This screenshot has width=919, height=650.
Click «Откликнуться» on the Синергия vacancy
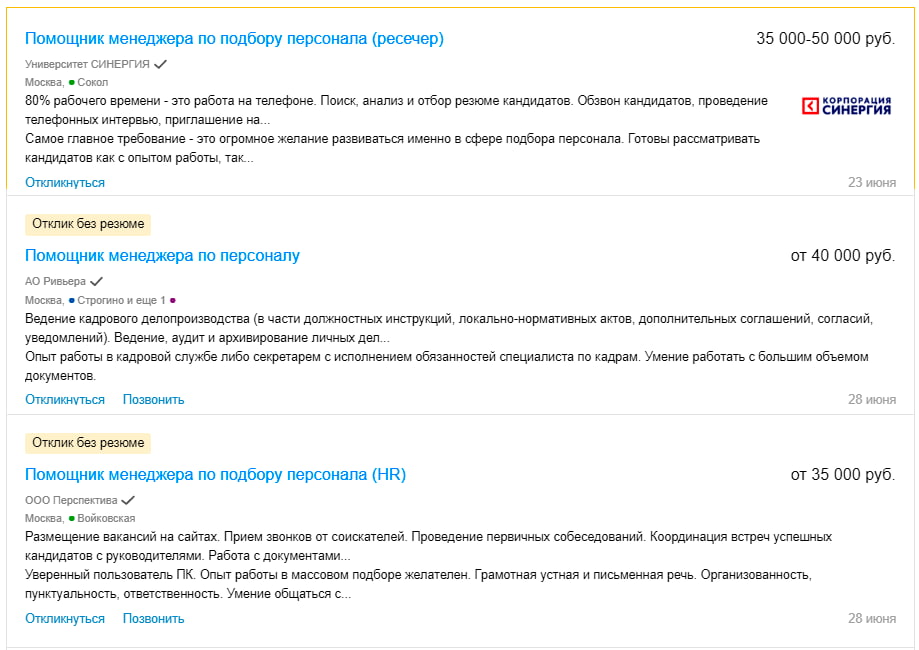tap(64, 183)
